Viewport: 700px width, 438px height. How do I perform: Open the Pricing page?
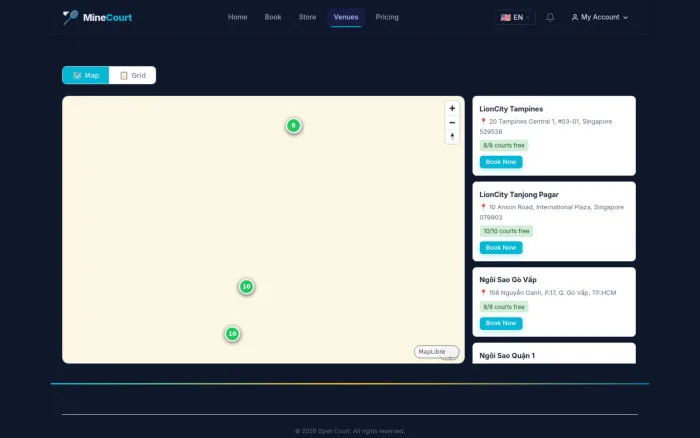(x=387, y=17)
